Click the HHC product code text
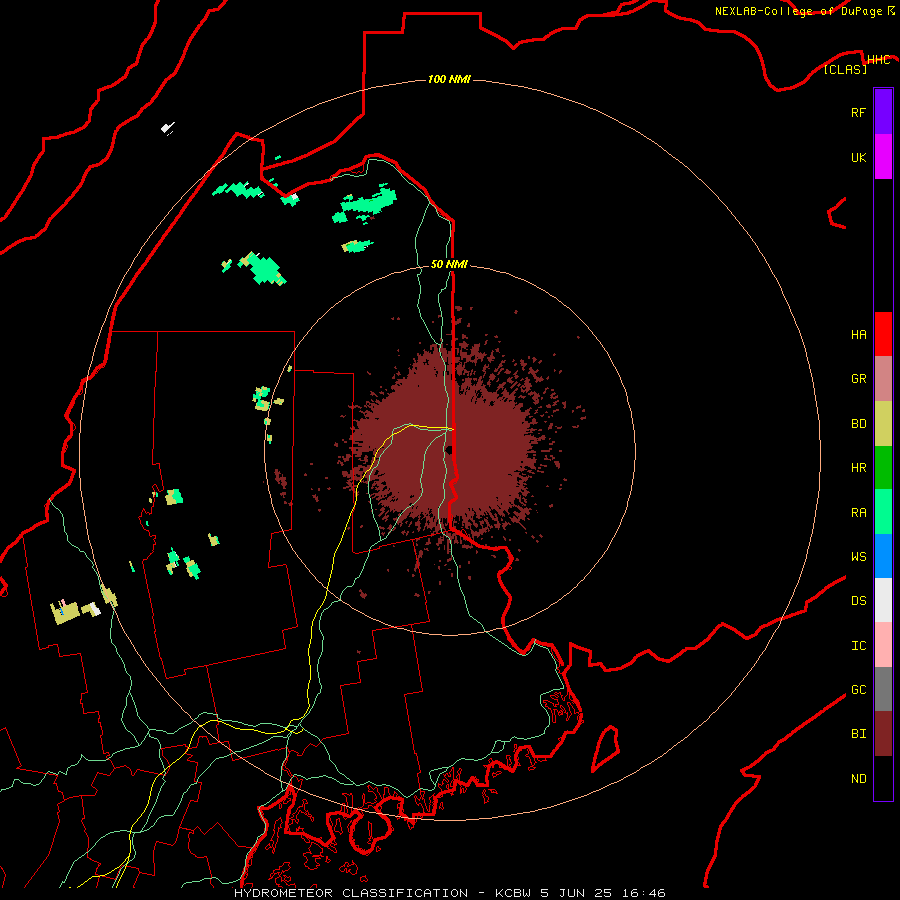The image size is (900, 900). coord(879,60)
